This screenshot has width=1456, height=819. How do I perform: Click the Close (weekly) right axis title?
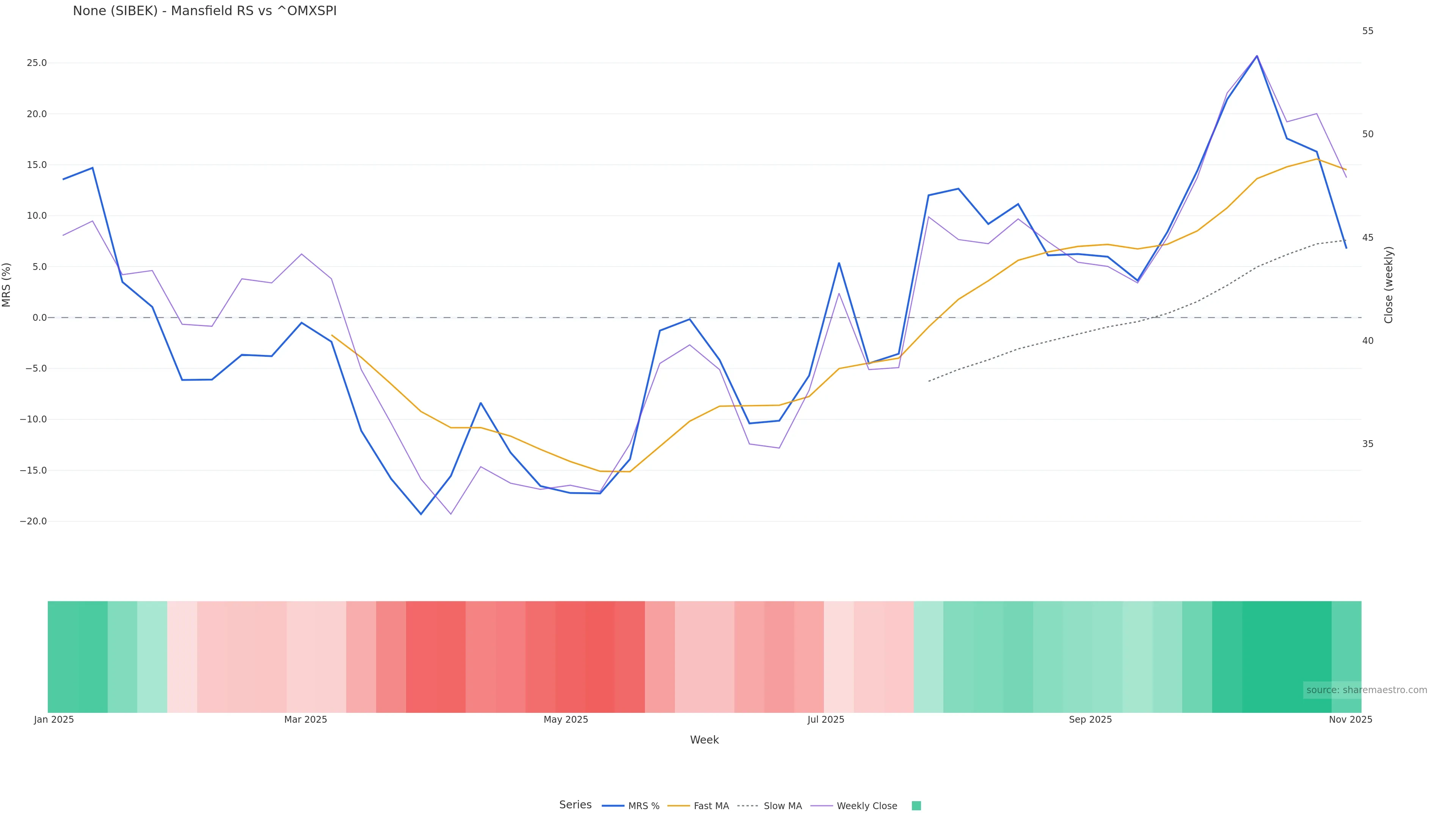tap(1389, 285)
